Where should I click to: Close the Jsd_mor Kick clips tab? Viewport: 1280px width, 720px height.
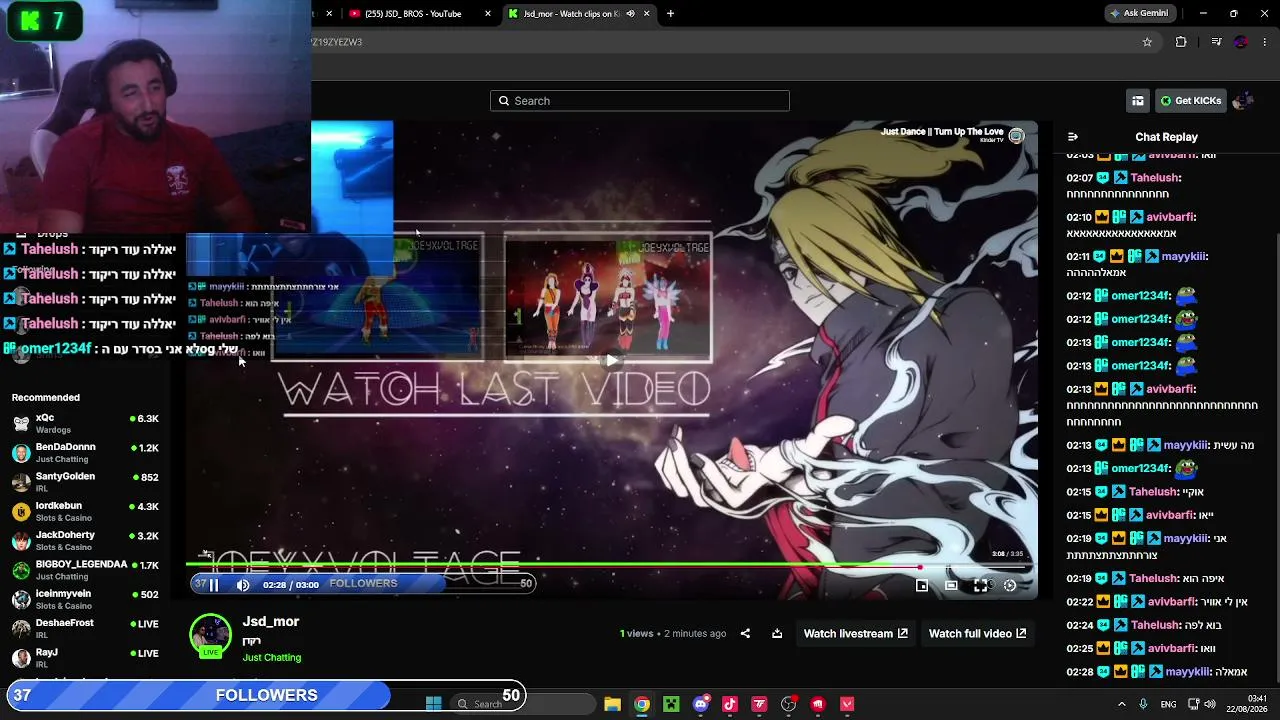(646, 14)
